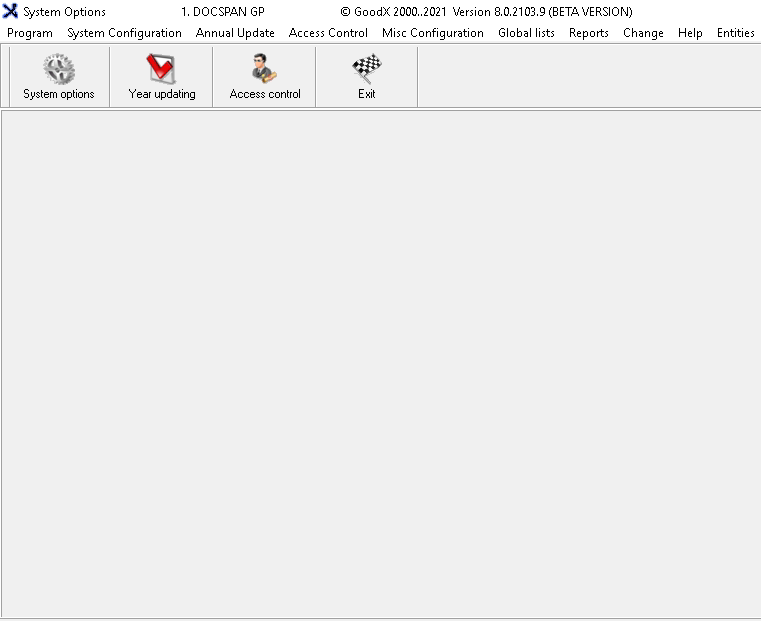This screenshot has height=621, width=761.
Task: Click the '1. DOCSPAN GP' title text
Action: coord(223,12)
